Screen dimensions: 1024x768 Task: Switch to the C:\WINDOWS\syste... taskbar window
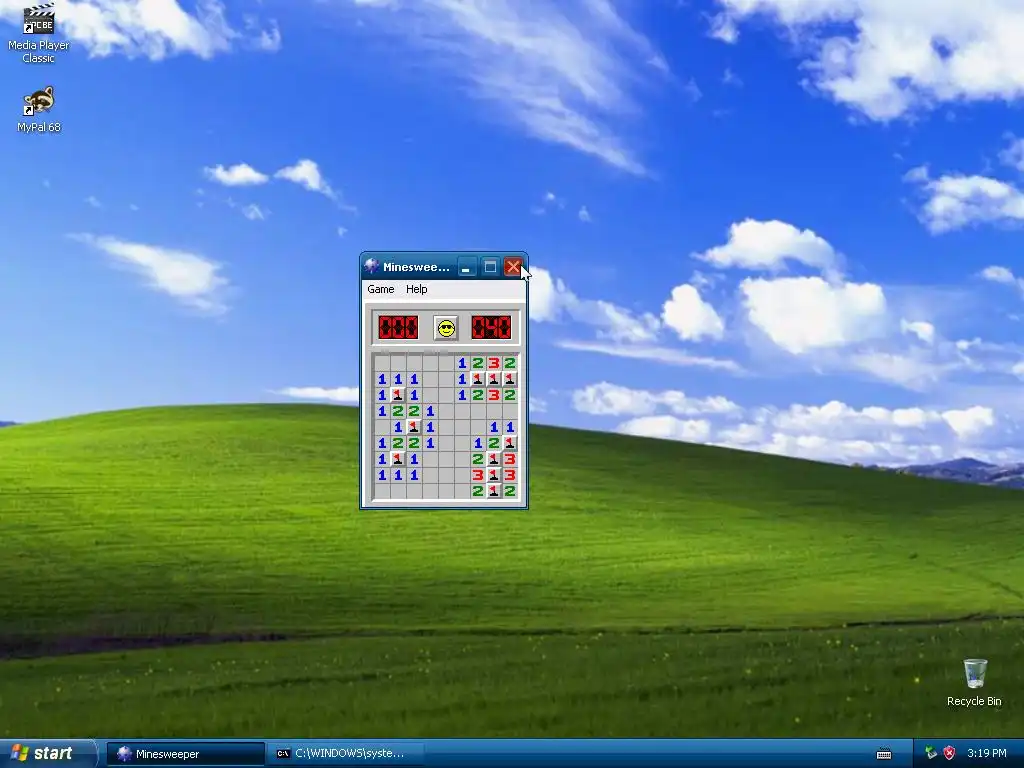pos(344,754)
